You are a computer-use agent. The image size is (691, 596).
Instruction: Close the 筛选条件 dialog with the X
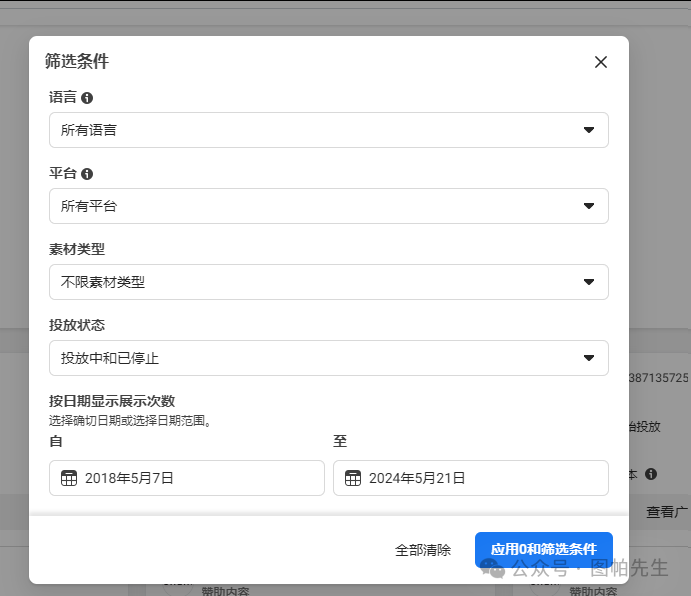coord(601,62)
